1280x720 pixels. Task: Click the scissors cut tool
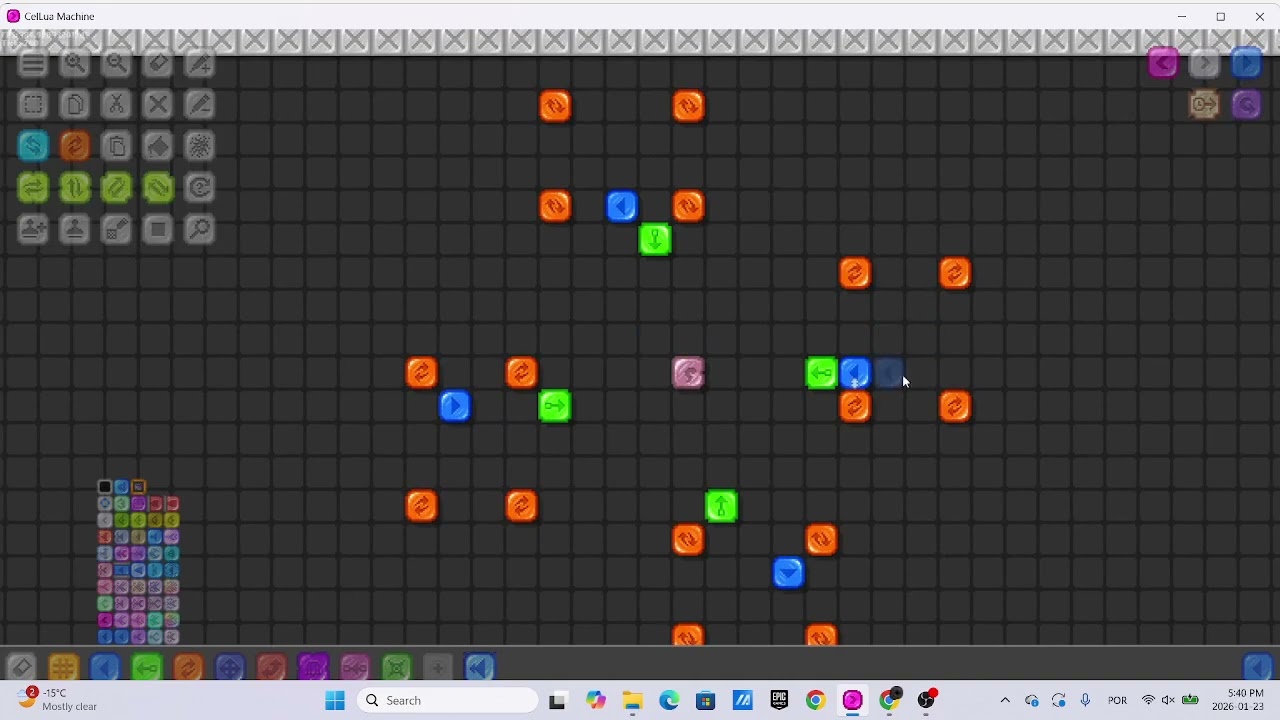(117, 105)
